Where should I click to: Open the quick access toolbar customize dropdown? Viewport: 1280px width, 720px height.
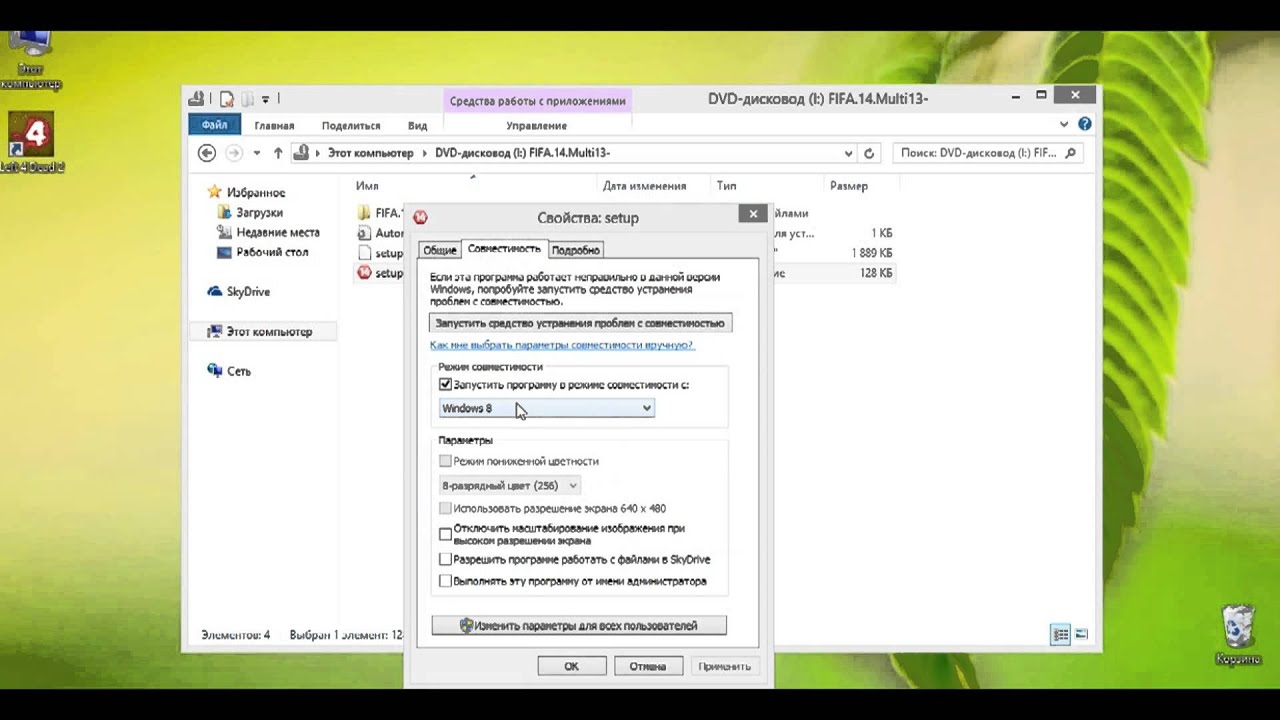point(265,99)
